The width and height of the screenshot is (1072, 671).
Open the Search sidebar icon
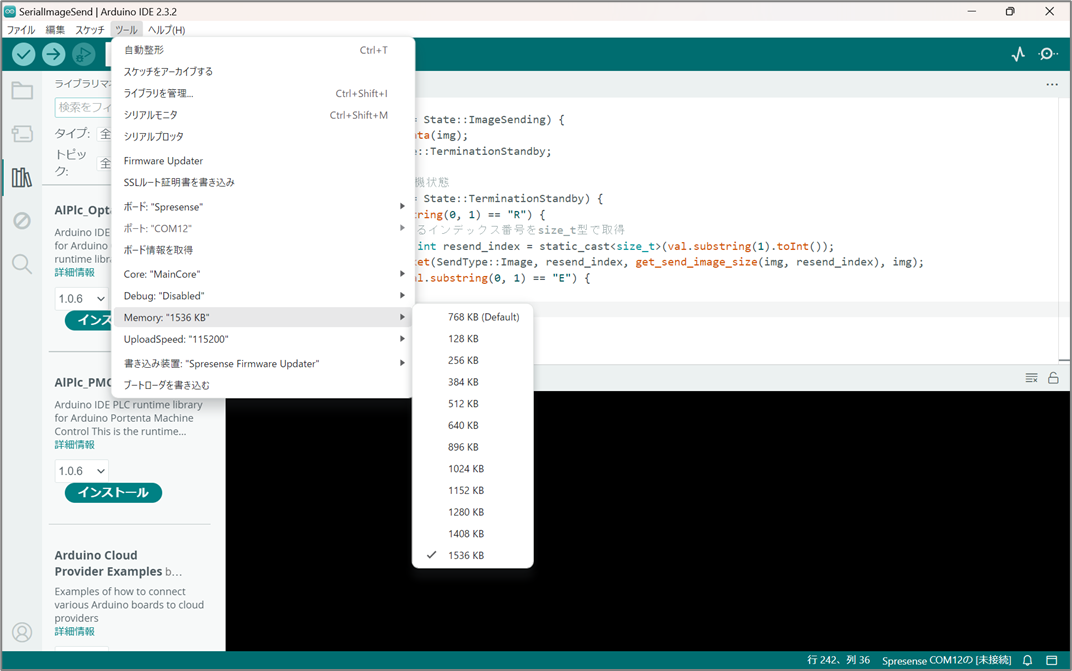22,264
